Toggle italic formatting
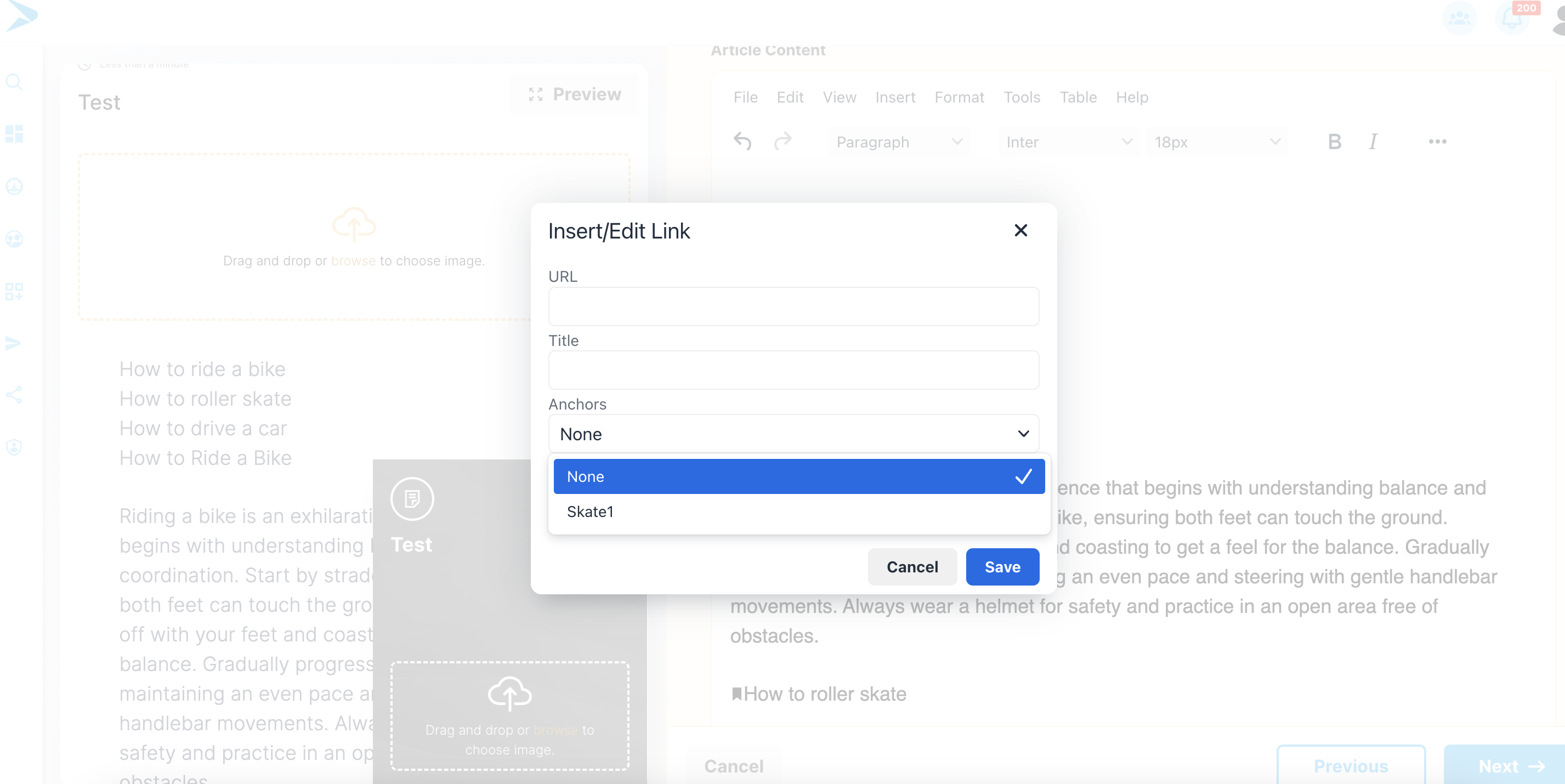1565x784 pixels. pyautogui.click(x=1373, y=141)
